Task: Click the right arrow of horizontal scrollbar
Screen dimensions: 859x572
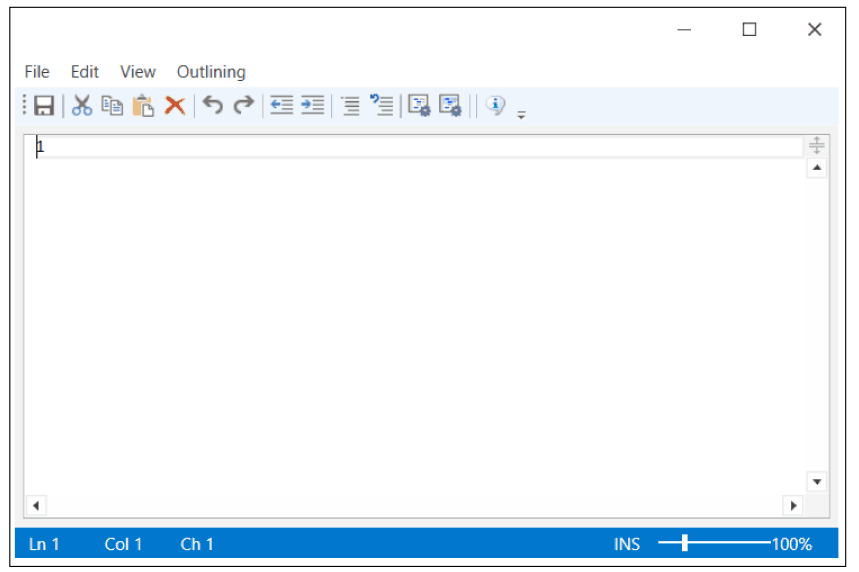Action: [794, 506]
